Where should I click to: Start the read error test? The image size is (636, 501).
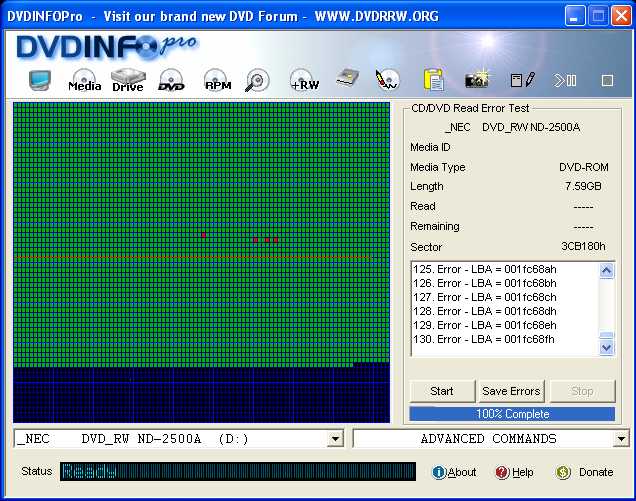tap(442, 391)
